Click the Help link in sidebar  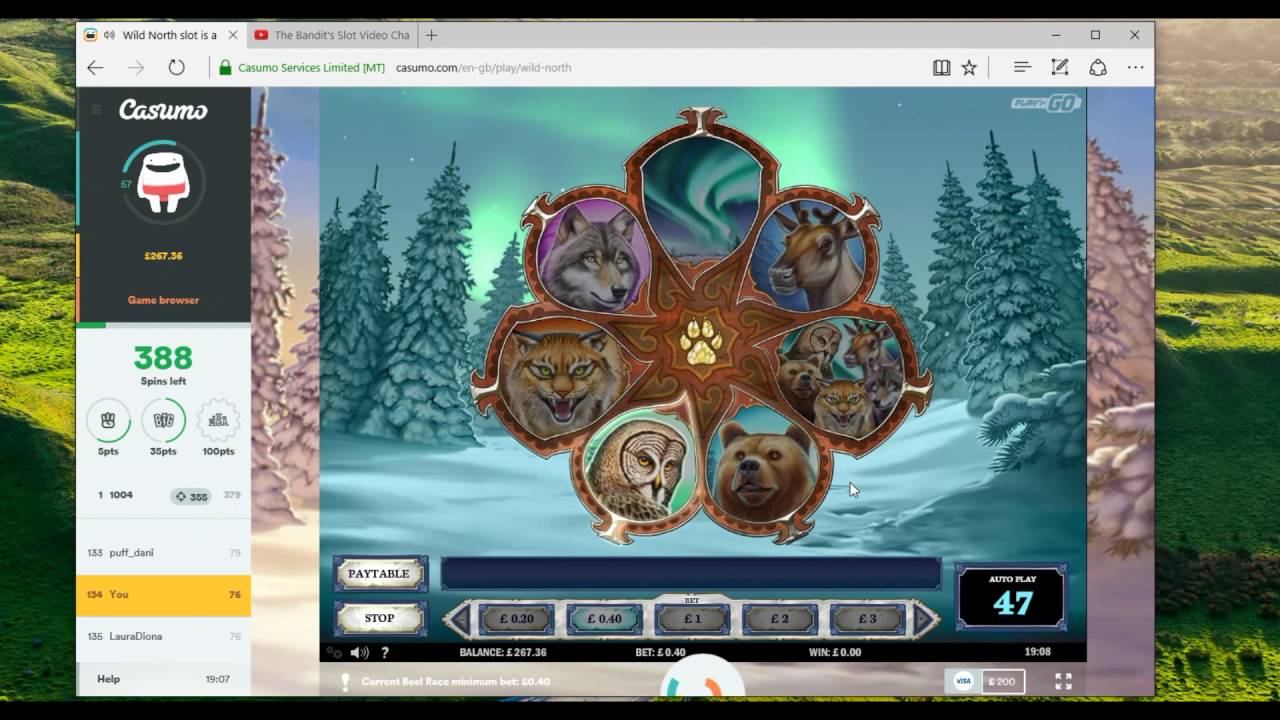[x=108, y=679]
